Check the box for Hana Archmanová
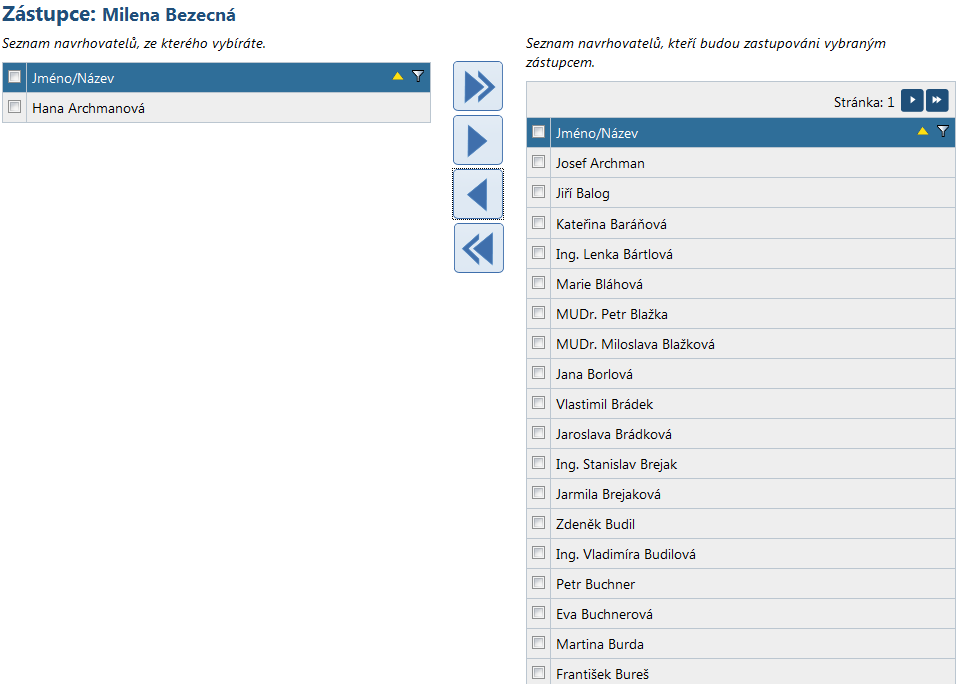This screenshot has height=684, width=961. click(x=15, y=107)
